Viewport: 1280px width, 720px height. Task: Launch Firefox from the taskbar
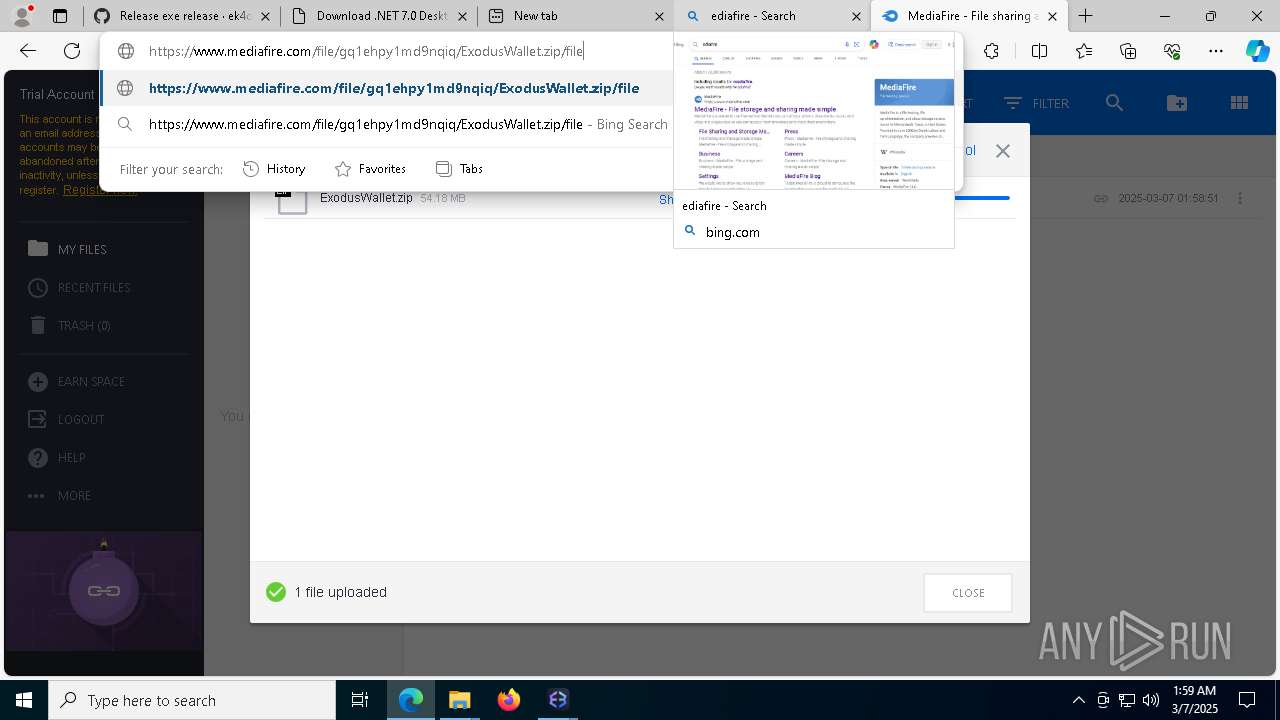509,700
